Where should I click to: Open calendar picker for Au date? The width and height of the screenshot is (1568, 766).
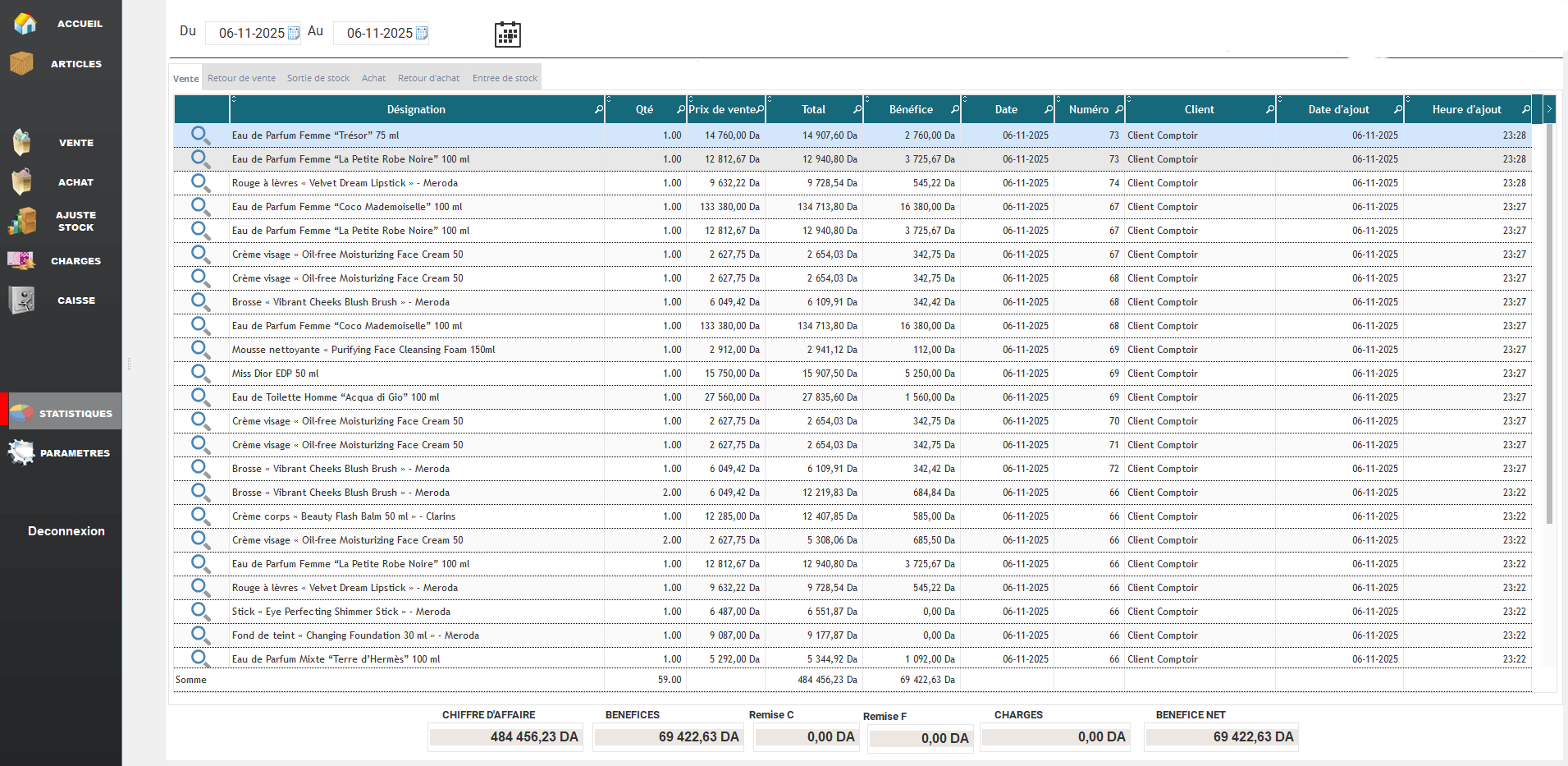tap(422, 33)
